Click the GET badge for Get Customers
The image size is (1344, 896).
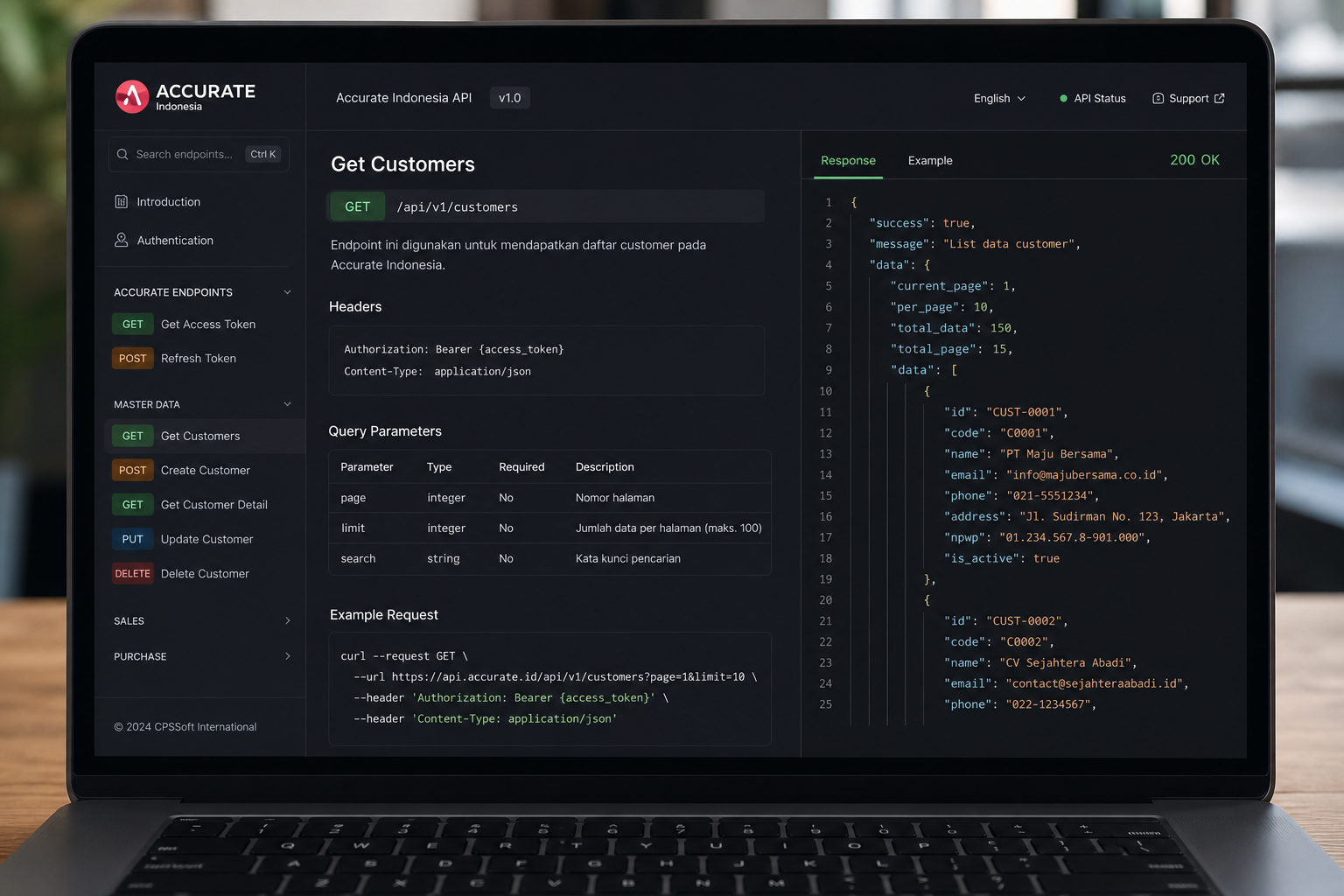(133, 436)
